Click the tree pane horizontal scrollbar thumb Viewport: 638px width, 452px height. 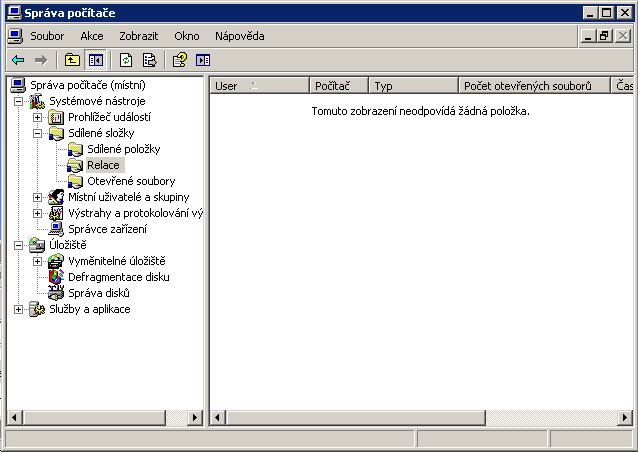pos(94,417)
